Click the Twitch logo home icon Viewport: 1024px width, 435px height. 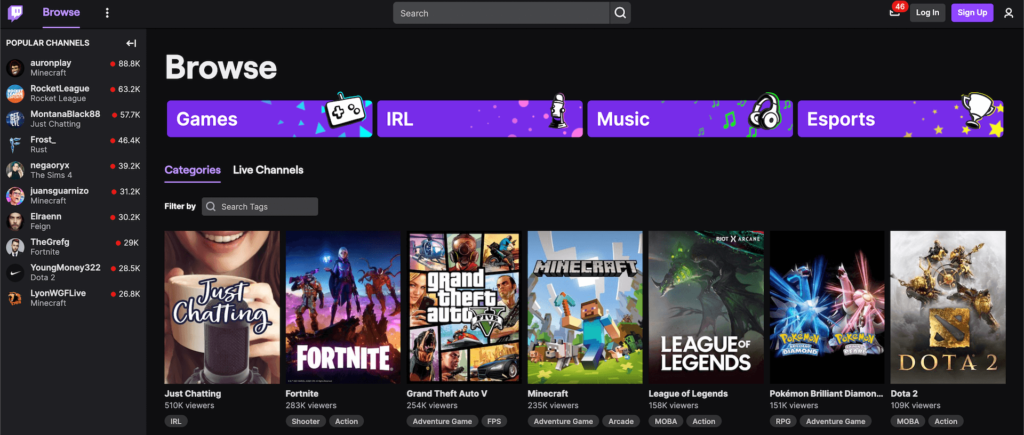16,12
